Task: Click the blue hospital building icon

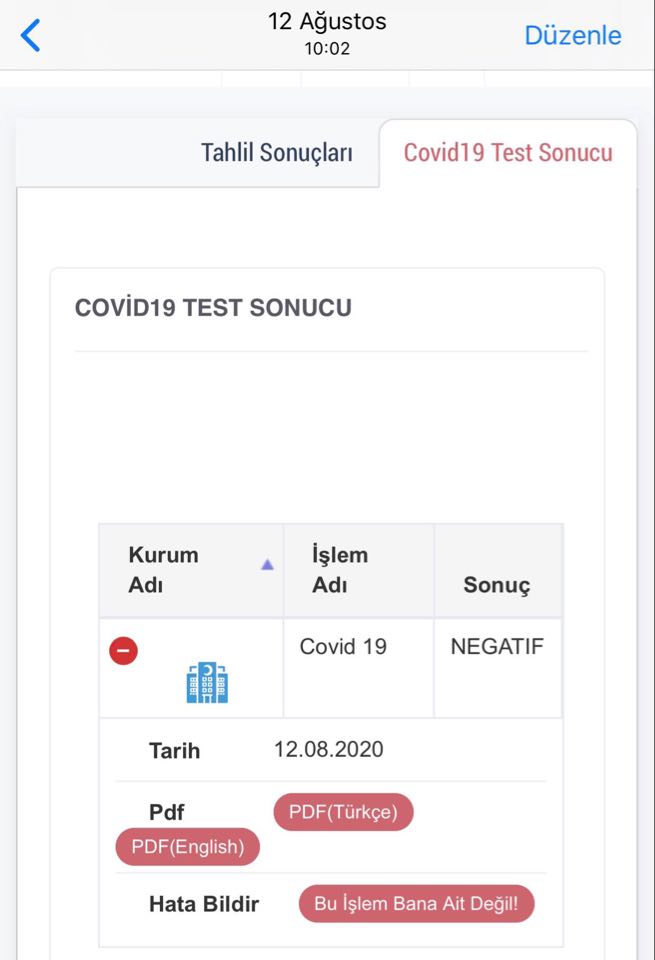Action: pyautogui.click(x=207, y=683)
